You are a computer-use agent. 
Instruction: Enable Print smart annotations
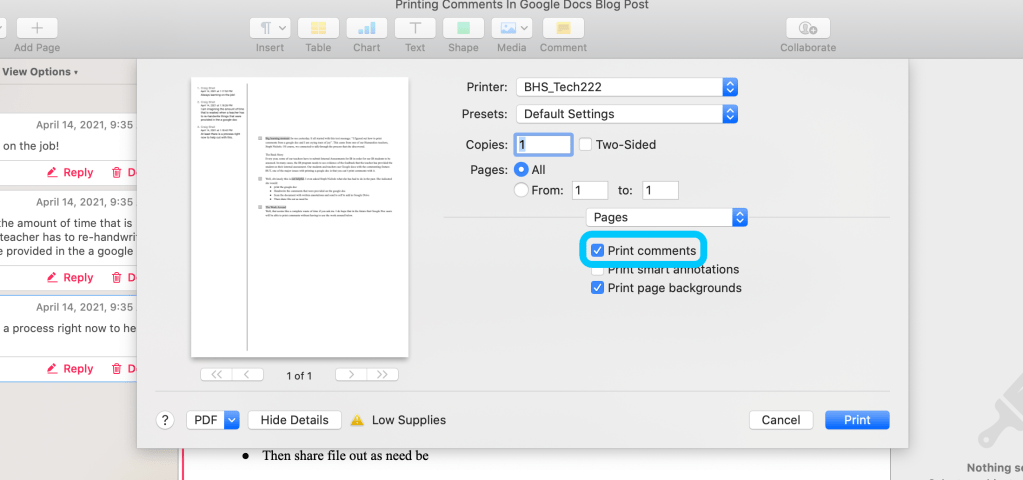pos(598,270)
